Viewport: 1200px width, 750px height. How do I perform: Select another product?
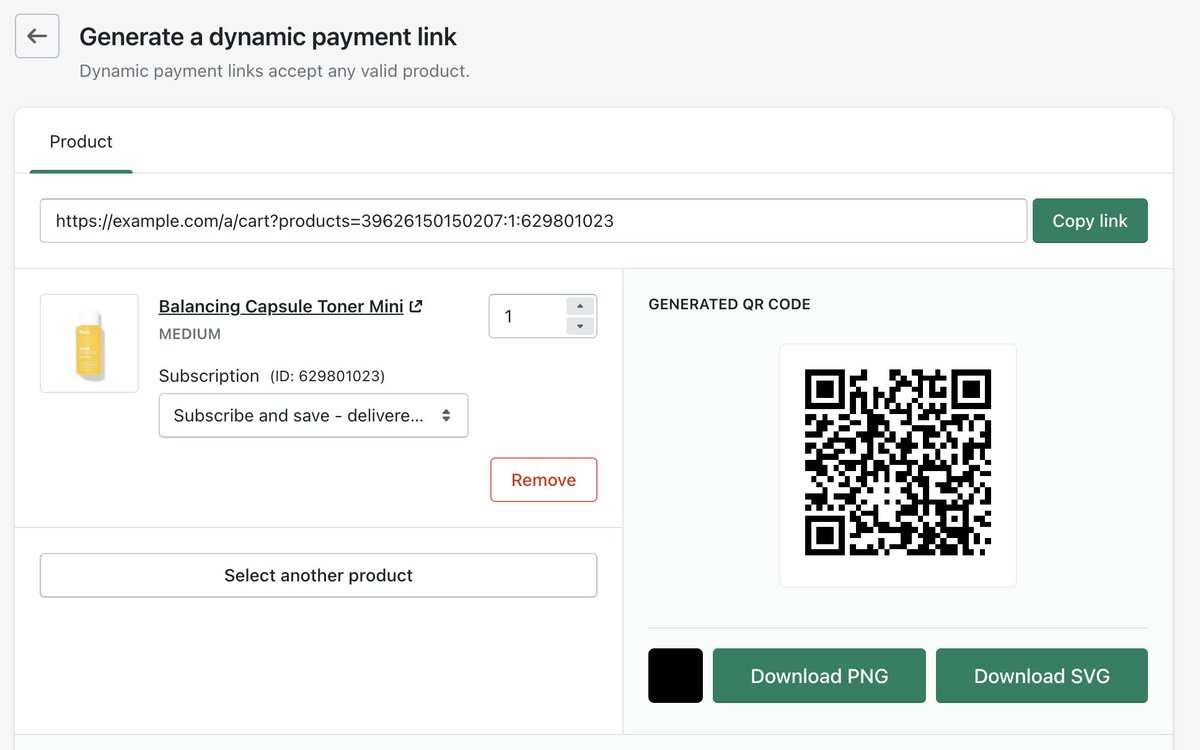tap(318, 576)
